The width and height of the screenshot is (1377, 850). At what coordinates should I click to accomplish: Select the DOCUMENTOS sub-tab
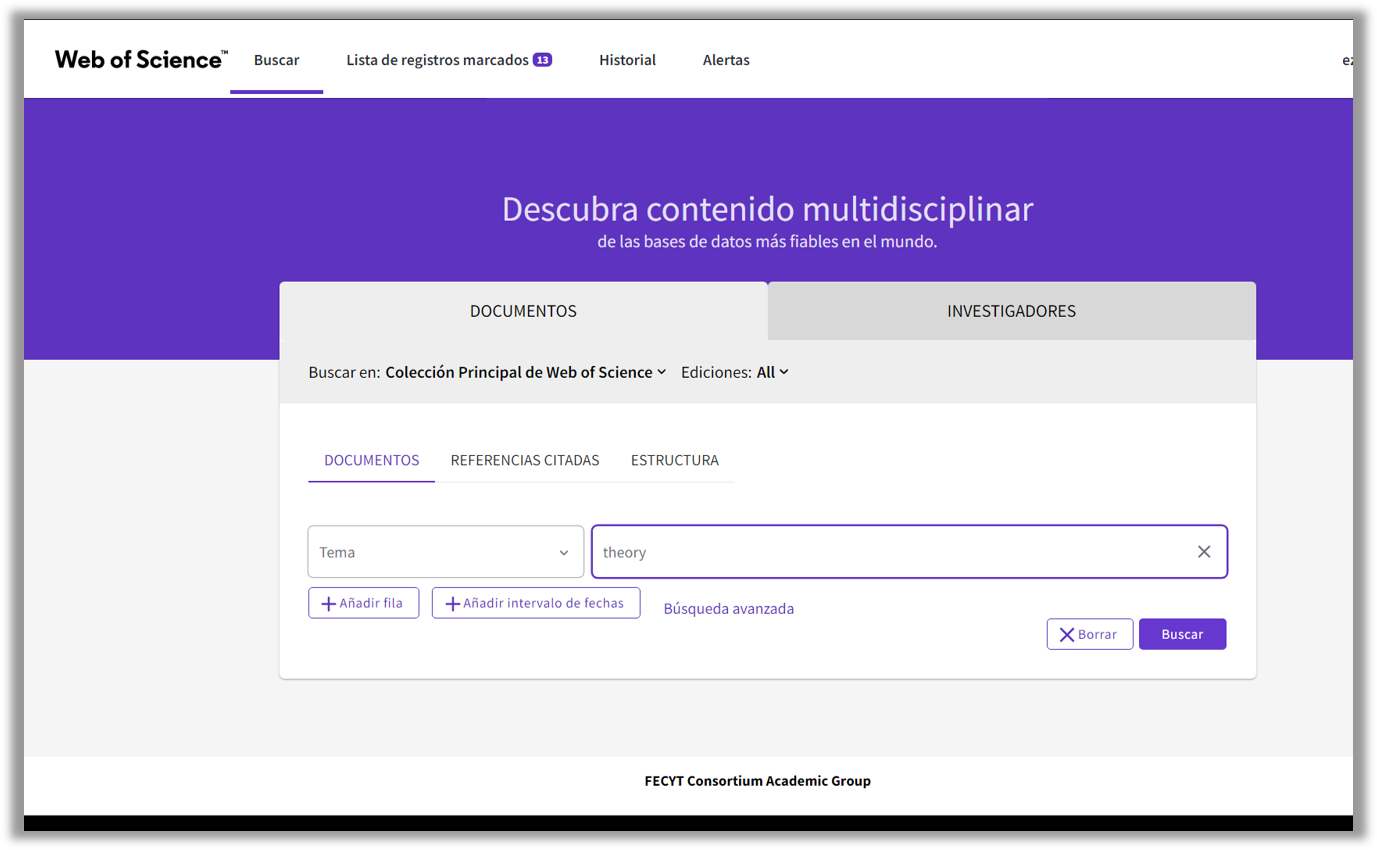371,460
